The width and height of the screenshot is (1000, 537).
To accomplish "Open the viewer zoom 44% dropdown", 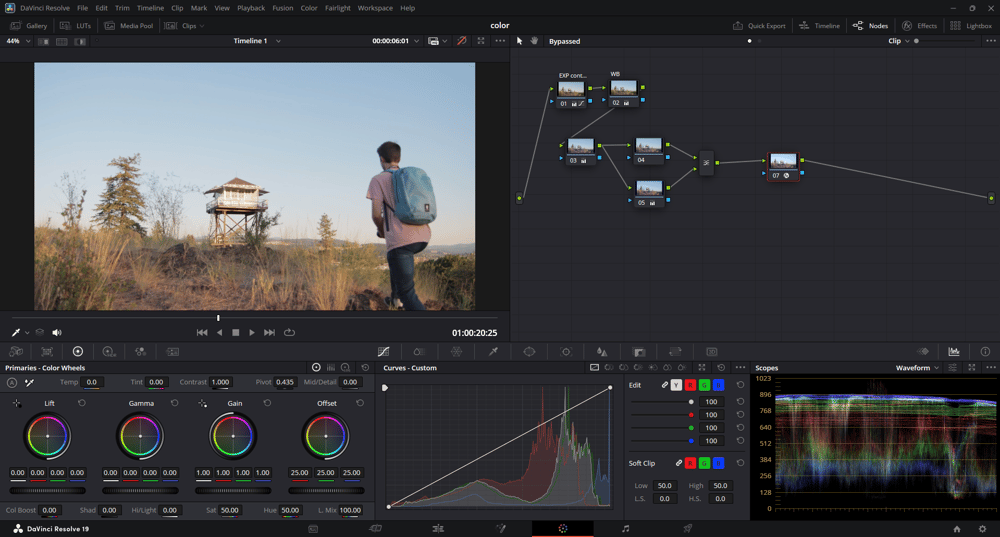I will [x=18, y=41].
